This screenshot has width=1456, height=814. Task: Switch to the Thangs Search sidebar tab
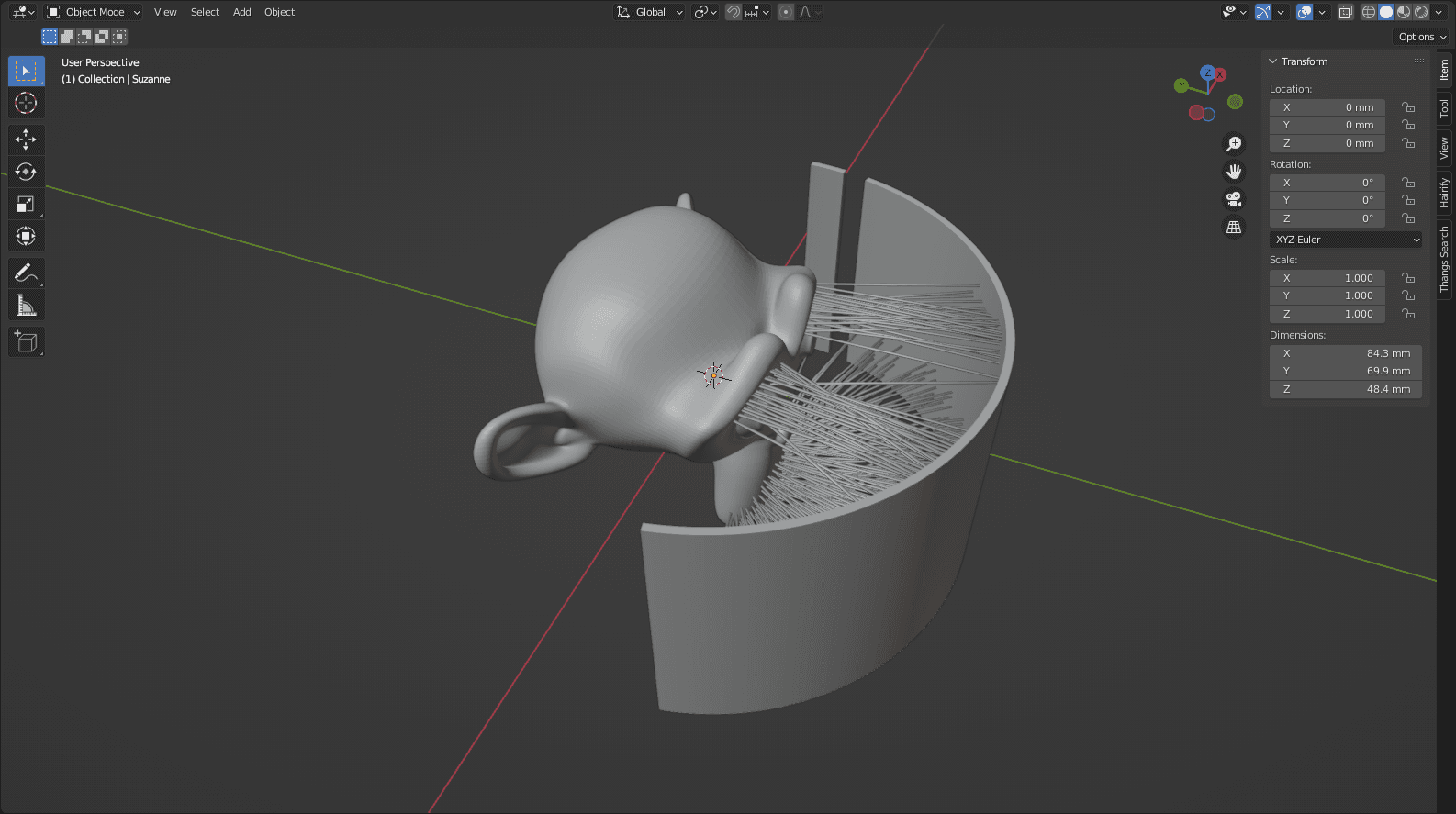pyautogui.click(x=1445, y=260)
